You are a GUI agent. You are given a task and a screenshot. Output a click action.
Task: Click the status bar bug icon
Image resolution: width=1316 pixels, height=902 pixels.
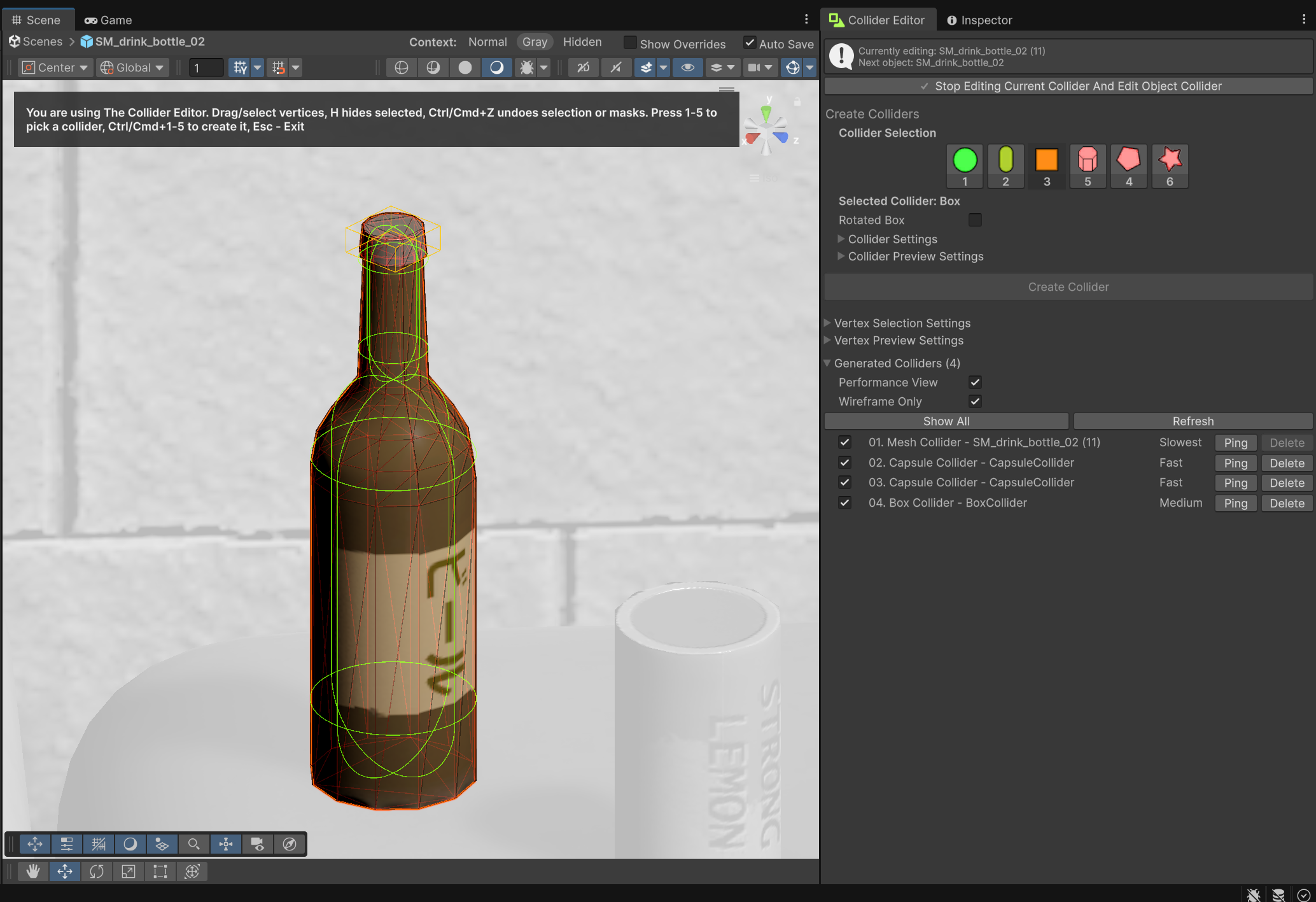click(1254, 894)
